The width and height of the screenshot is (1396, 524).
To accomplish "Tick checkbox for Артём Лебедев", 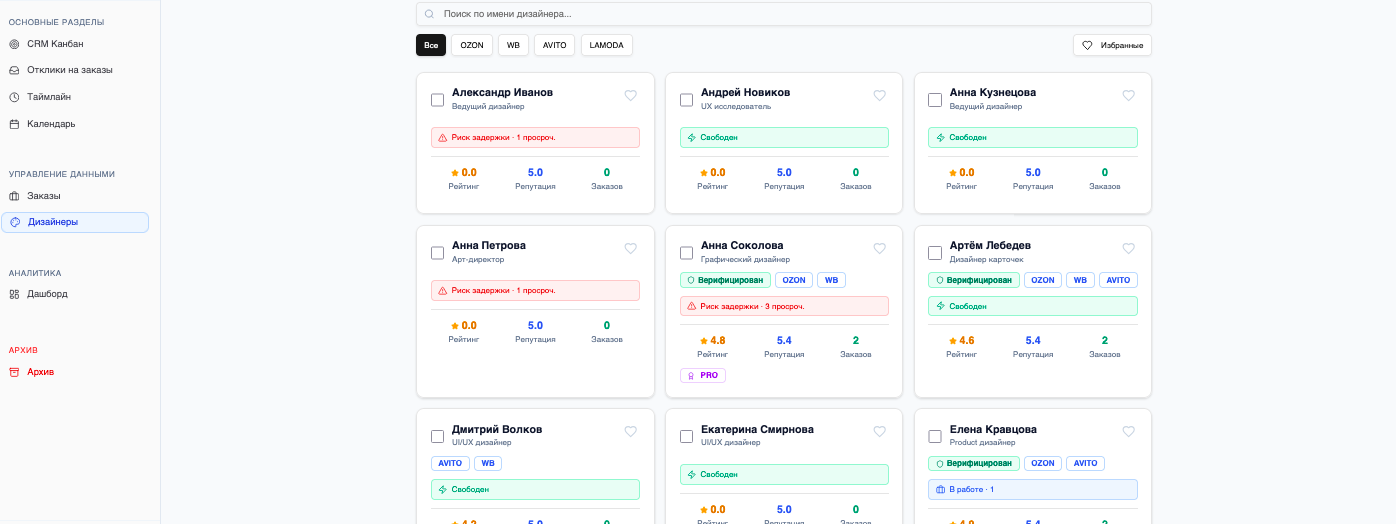I will [x=935, y=253].
